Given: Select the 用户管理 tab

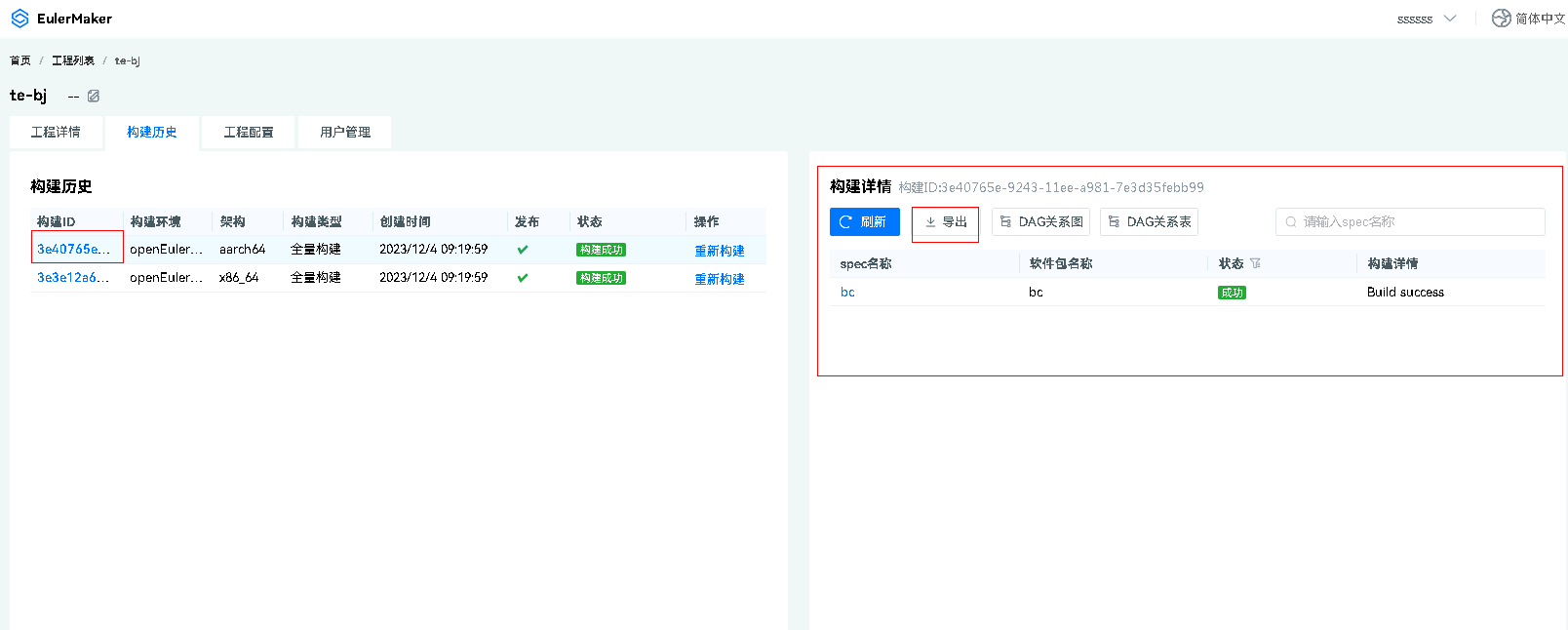Looking at the screenshot, I should [x=345, y=132].
